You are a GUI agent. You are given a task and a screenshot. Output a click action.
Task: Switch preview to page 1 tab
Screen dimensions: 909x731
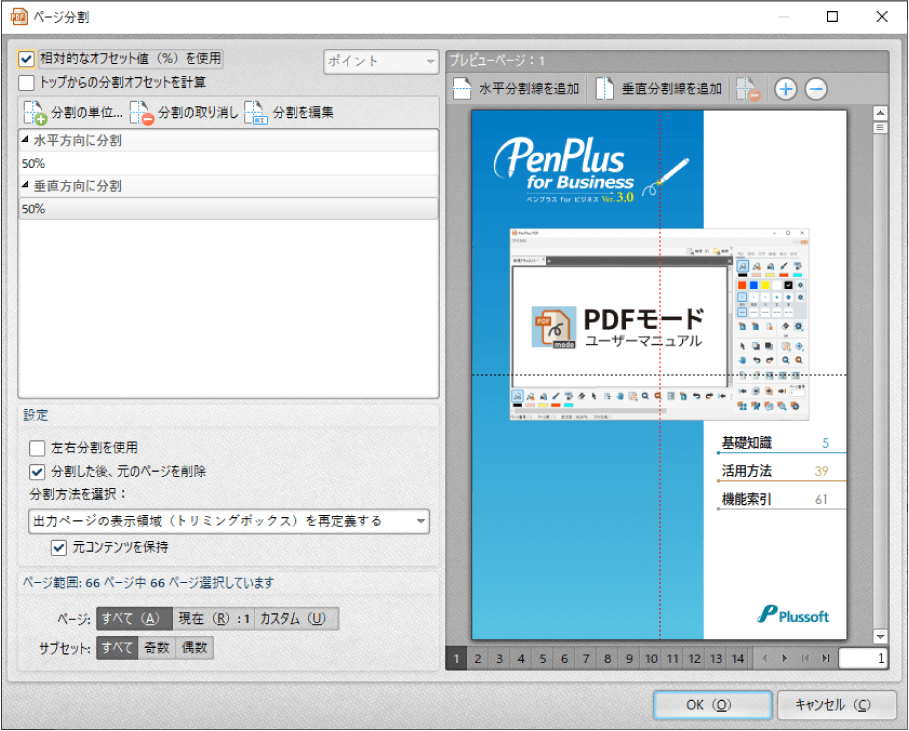(x=456, y=659)
